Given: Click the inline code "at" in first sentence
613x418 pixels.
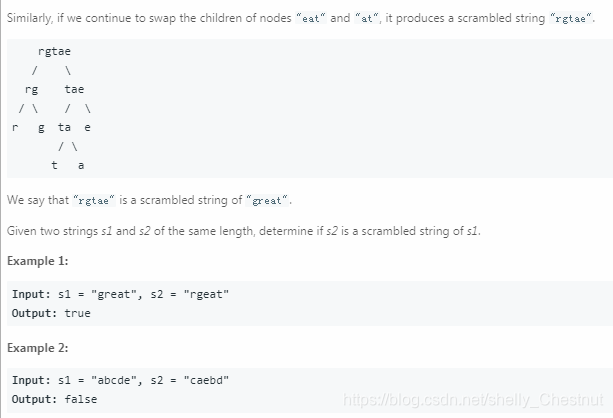Looking at the screenshot, I should coord(366,18).
